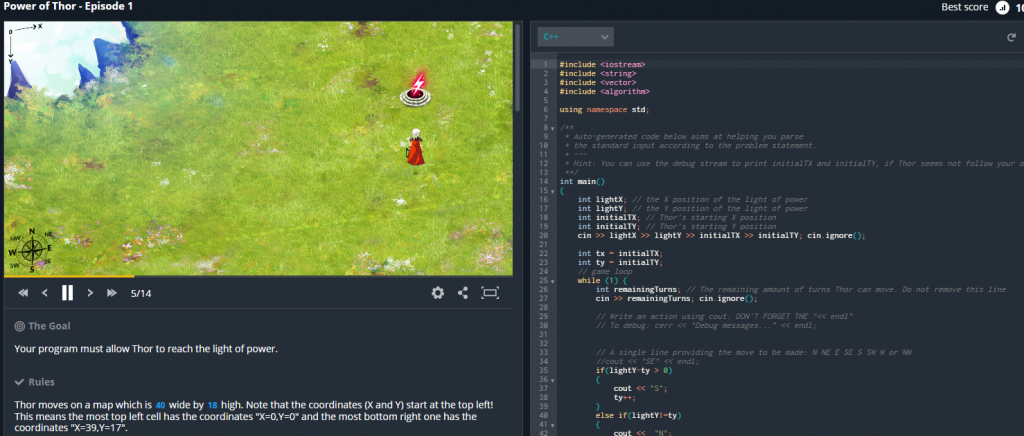Click line number 1 in editor gutter
This screenshot has height=436, width=1024.
click(545, 65)
